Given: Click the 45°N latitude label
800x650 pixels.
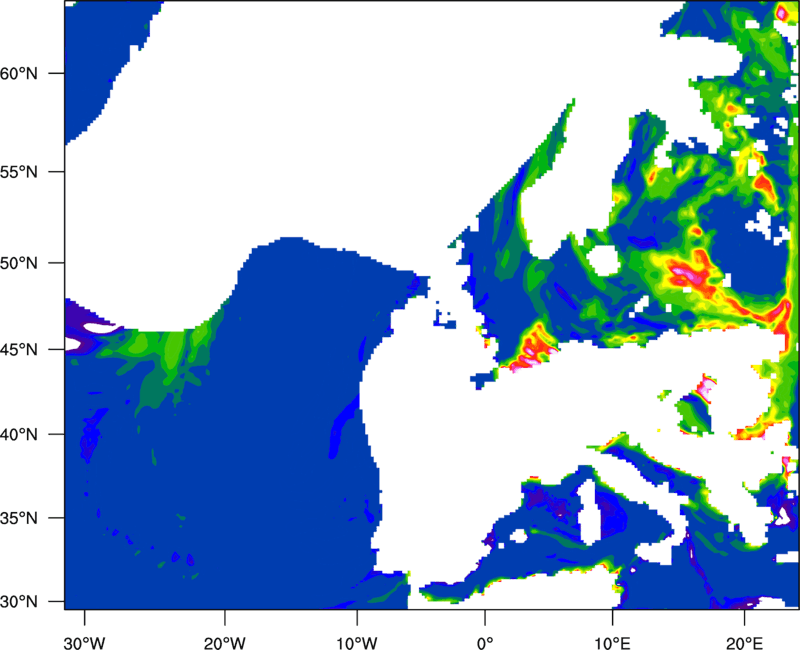Looking at the screenshot, I should (19, 350).
